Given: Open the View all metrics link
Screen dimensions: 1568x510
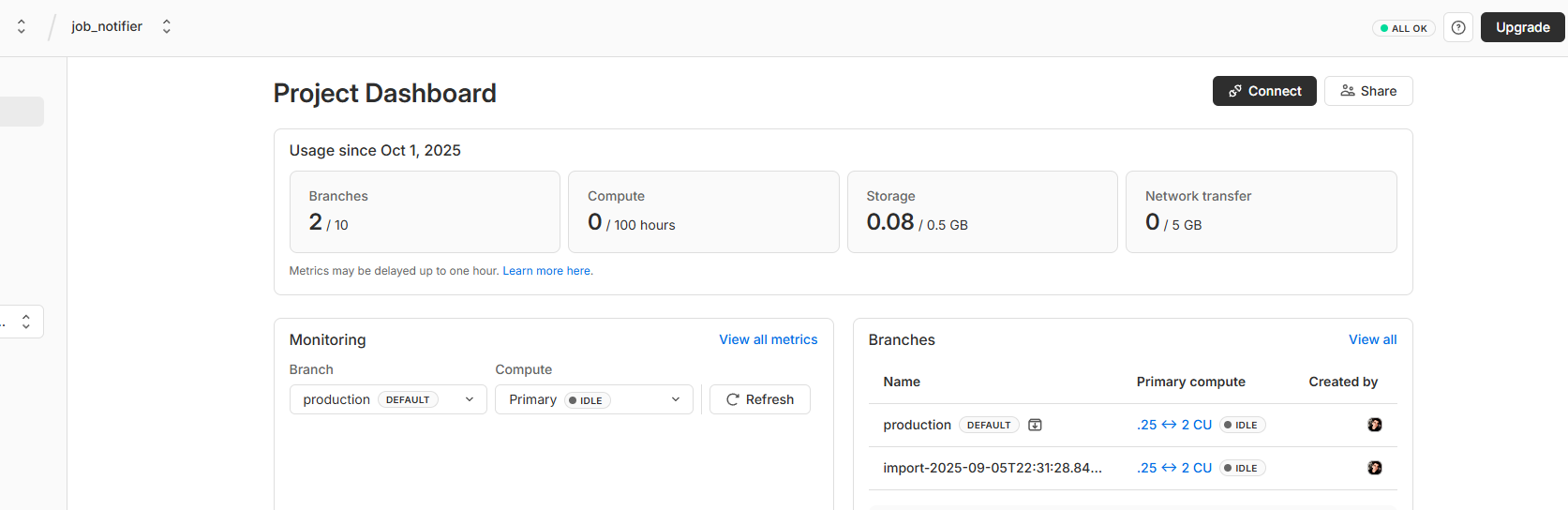Looking at the screenshot, I should pos(768,339).
